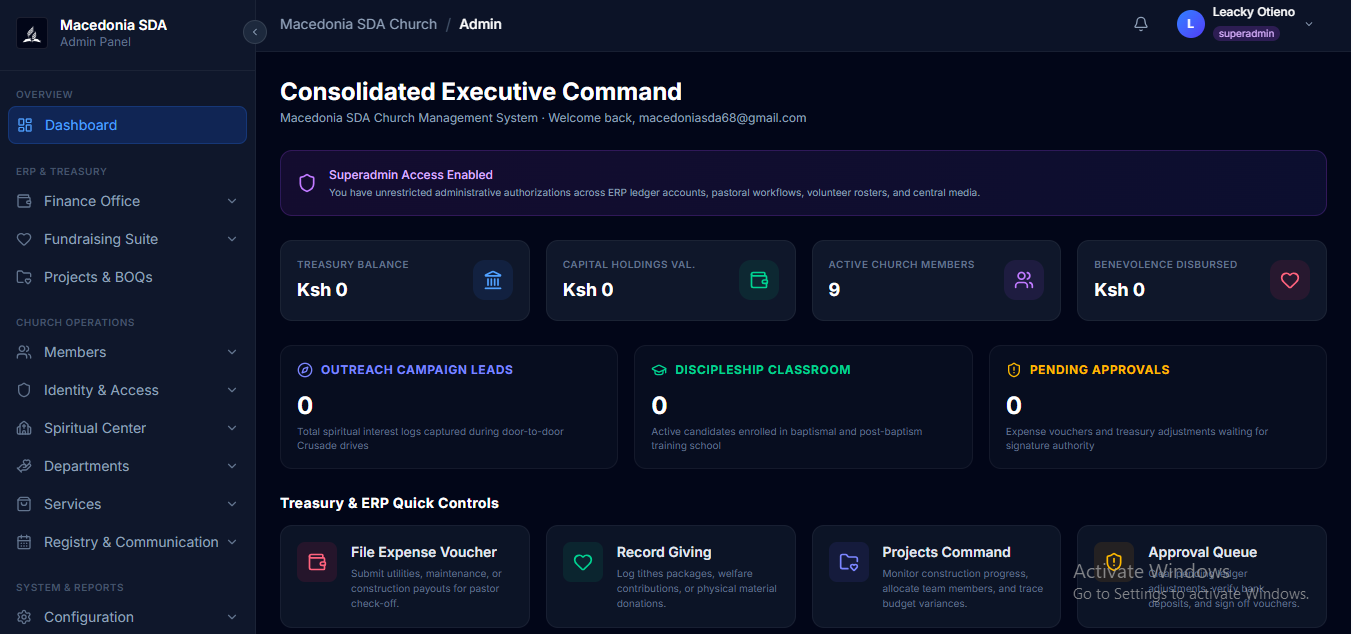Click the Services calendar icon
1353x634 pixels.
(24, 504)
